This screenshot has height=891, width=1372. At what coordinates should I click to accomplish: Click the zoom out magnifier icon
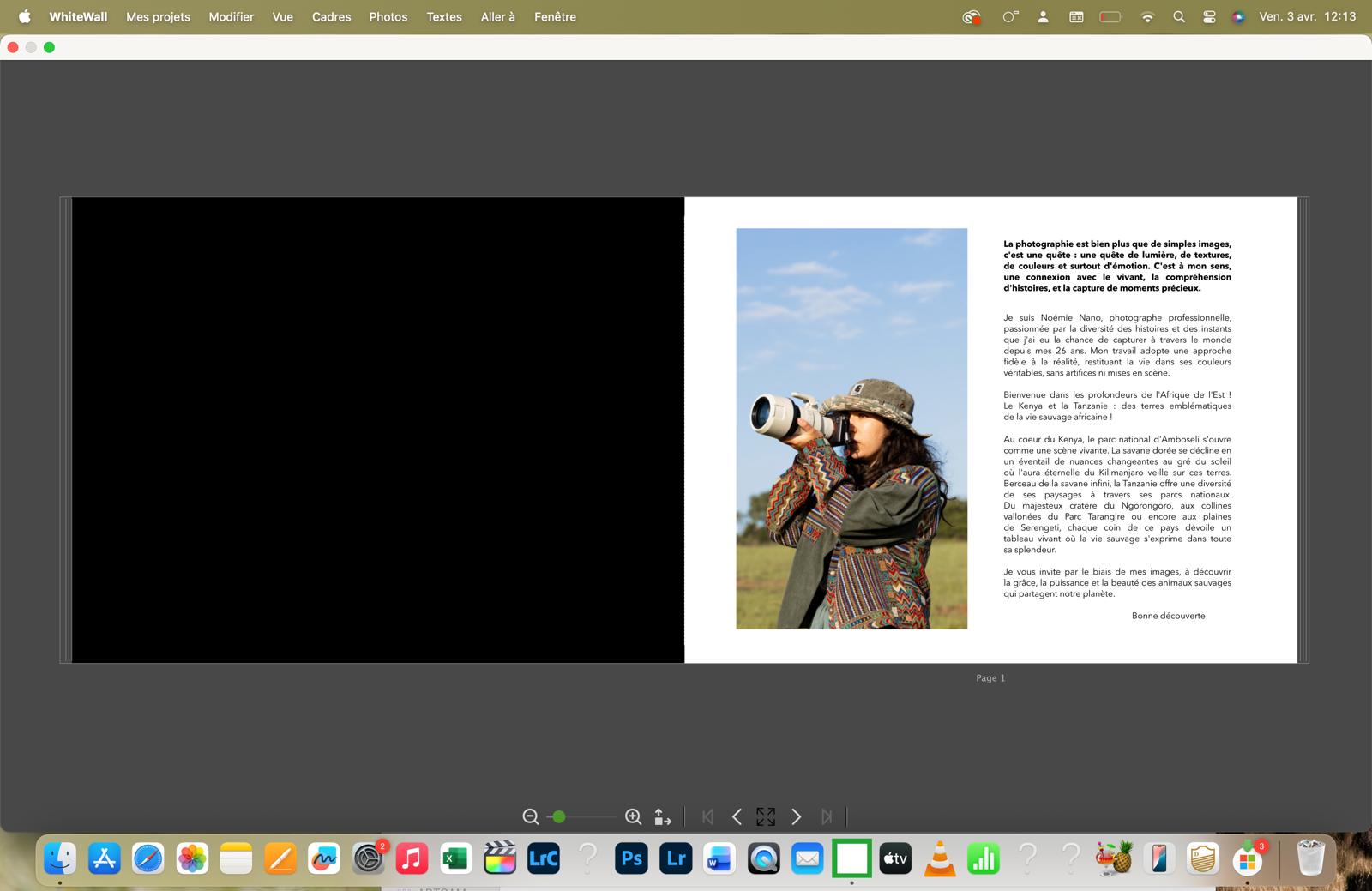tap(531, 817)
